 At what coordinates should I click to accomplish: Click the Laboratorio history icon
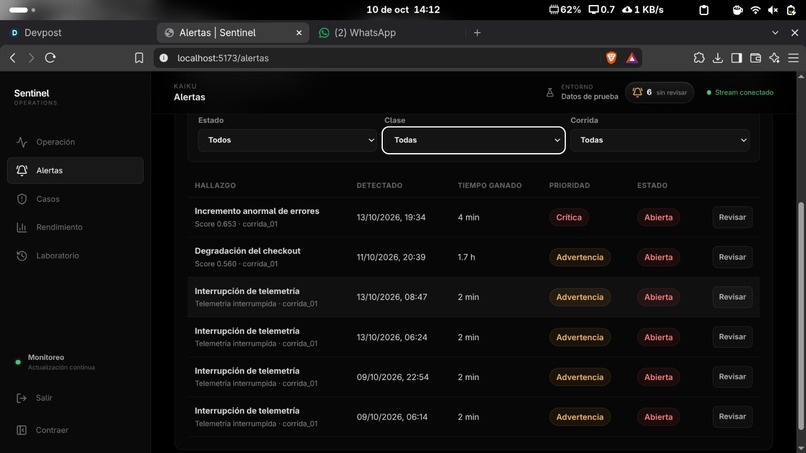[22, 256]
